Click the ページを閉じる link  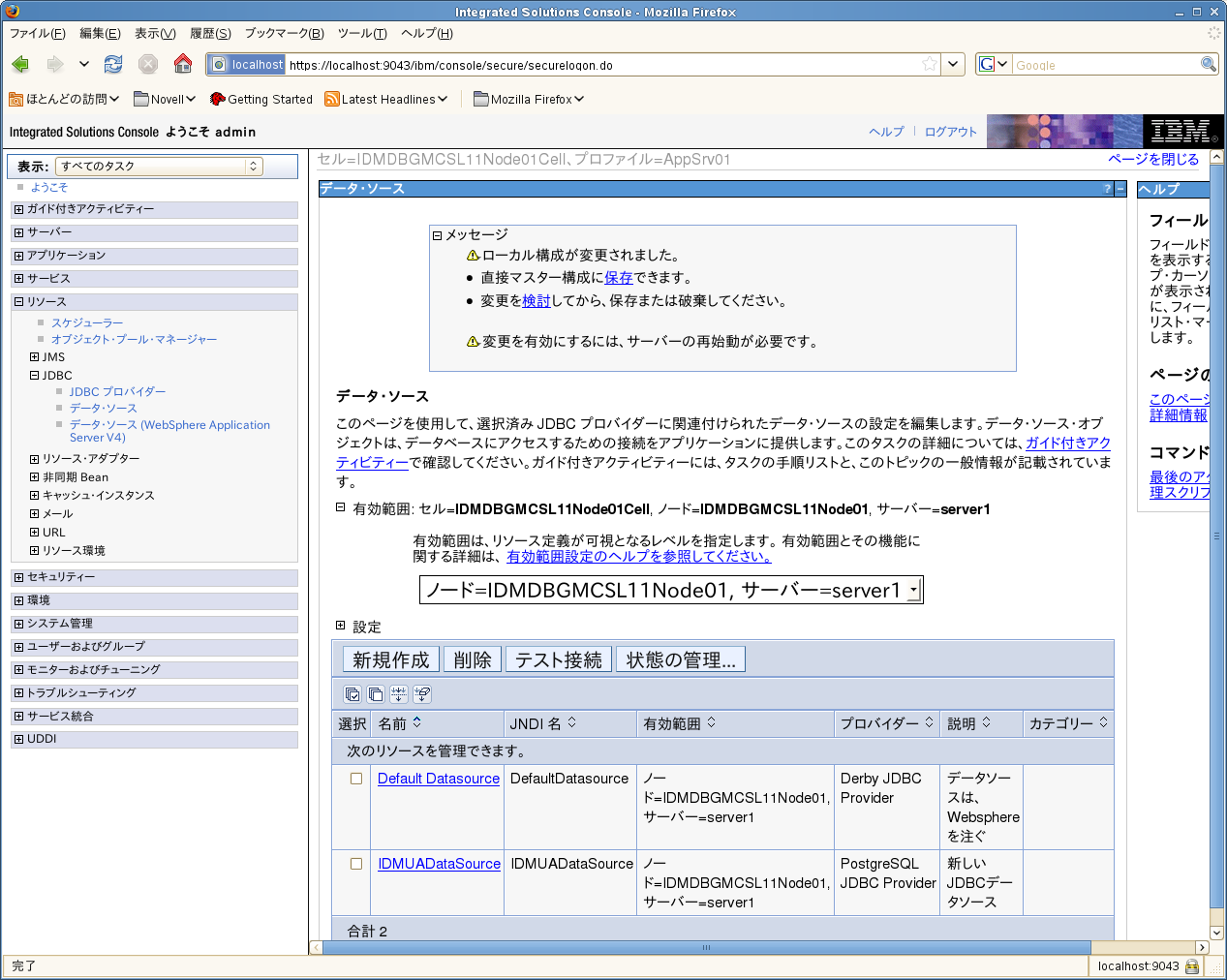(x=1153, y=160)
